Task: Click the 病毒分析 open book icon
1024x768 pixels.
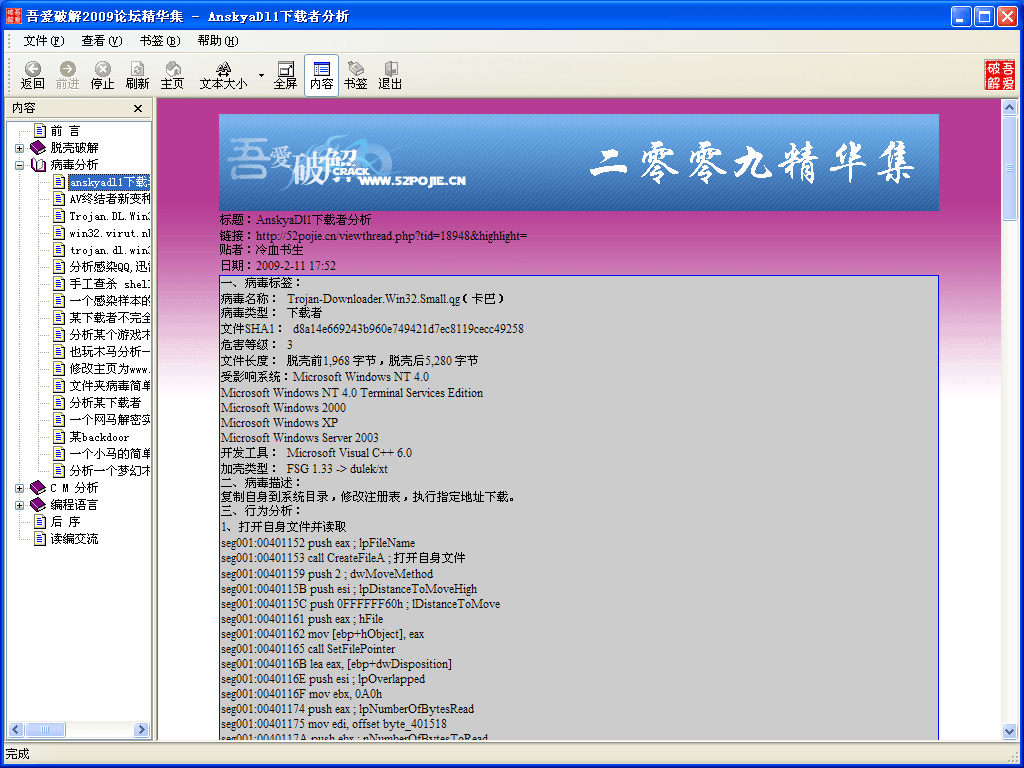Action: [x=38, y=165]
